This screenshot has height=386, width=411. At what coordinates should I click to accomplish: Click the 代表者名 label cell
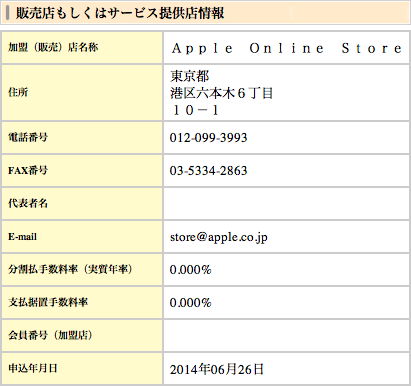point(82,203)
